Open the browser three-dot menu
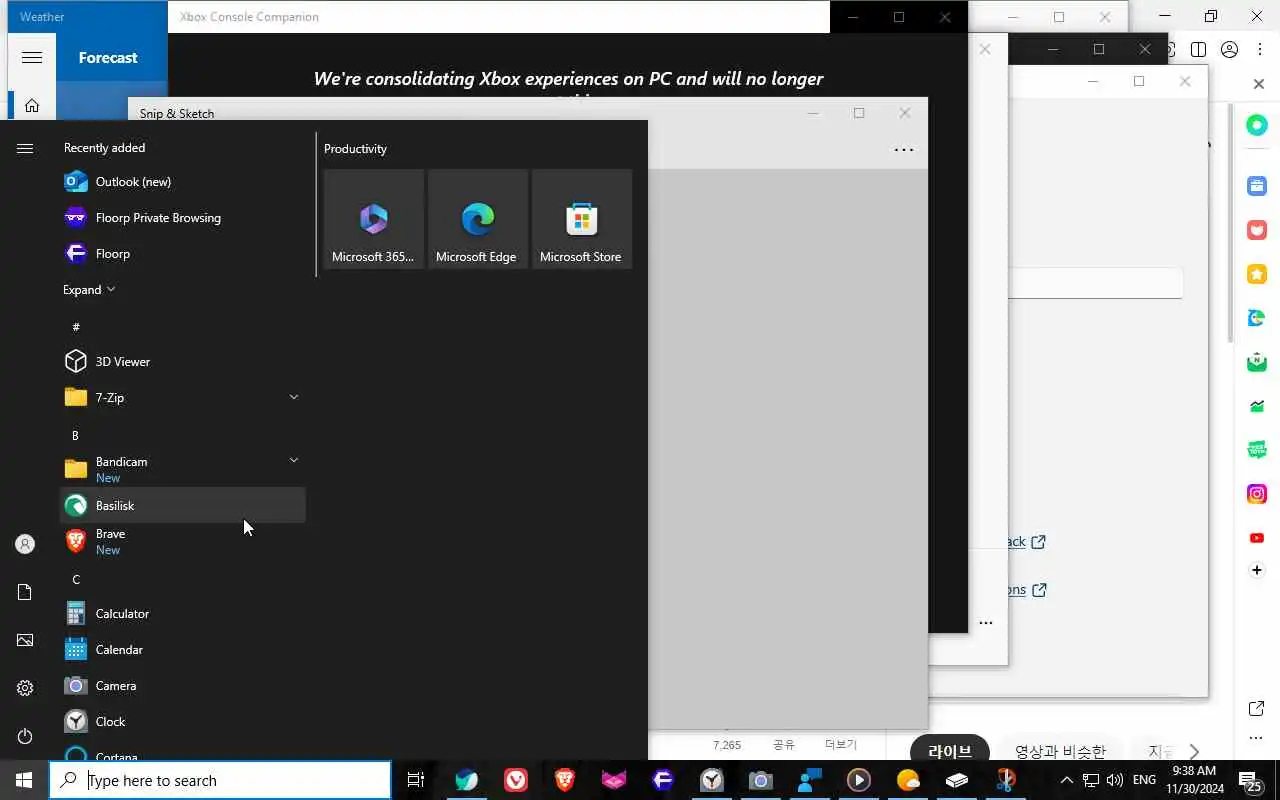Screen dimensions: 1280x800 [x=1260, y=50]
